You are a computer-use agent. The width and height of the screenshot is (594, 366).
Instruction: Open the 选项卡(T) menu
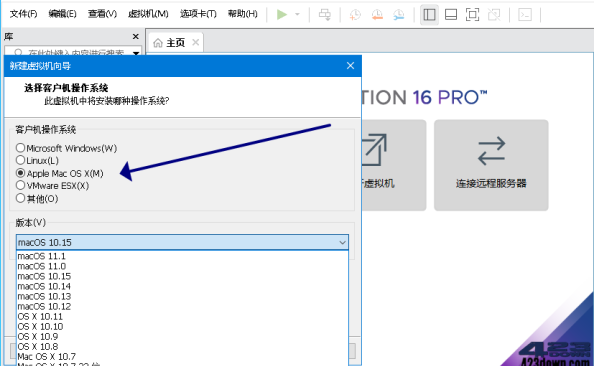(198, 14)
